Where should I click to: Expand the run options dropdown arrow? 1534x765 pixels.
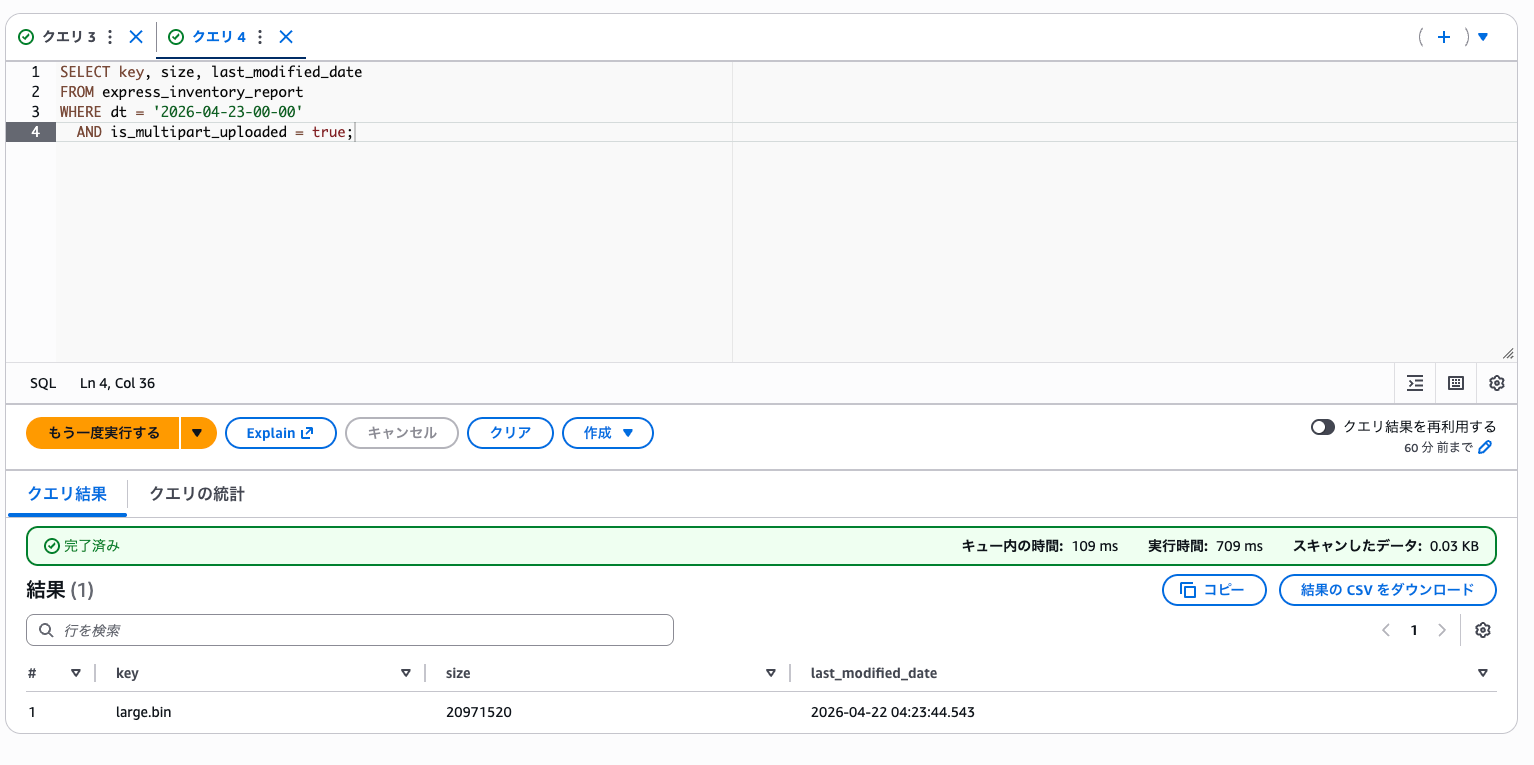pos(198,433)
